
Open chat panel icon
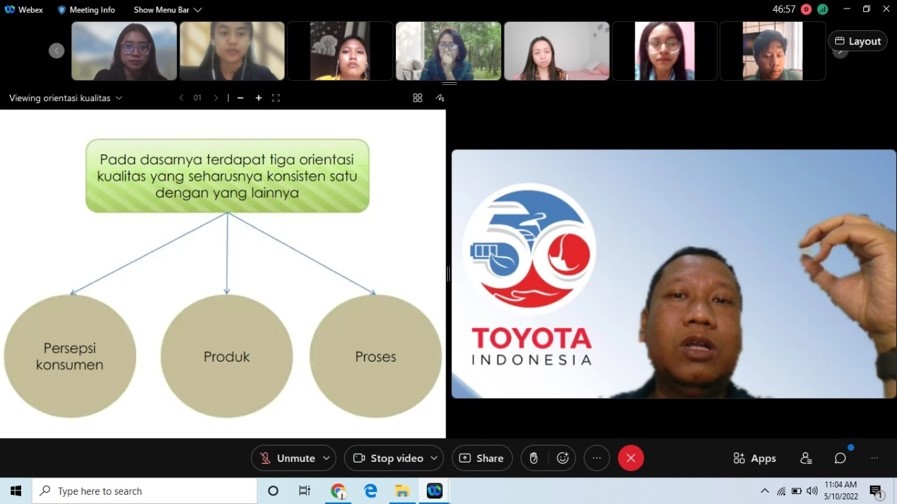(x=840, y=458)
